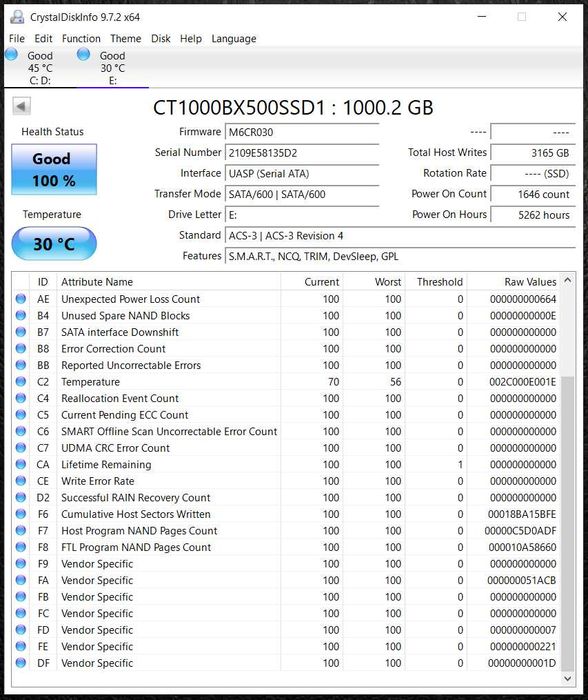Open the Function menu
The image size is (588, 700).
(81, 39)
